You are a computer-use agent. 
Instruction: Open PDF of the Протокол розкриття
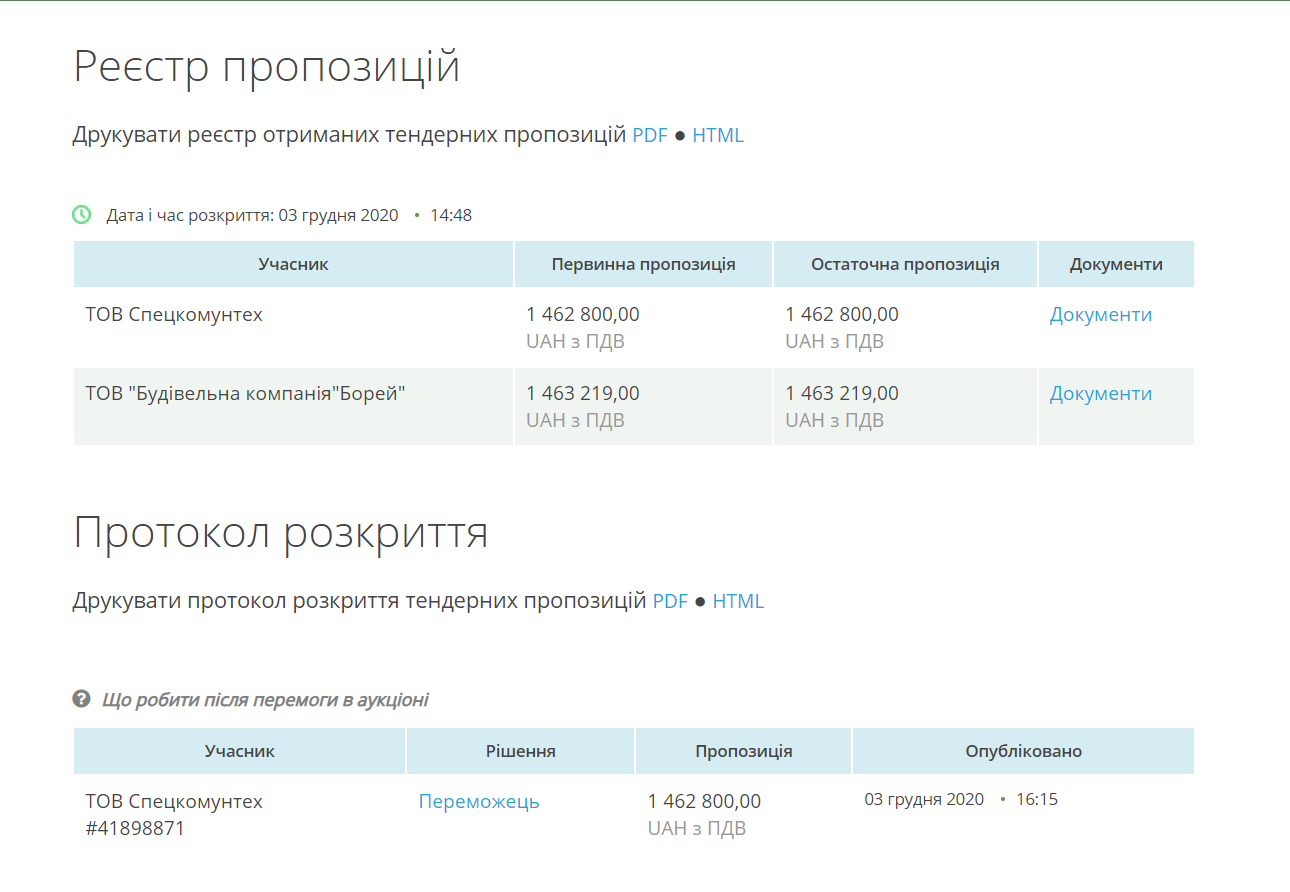(x=670, y=601)
